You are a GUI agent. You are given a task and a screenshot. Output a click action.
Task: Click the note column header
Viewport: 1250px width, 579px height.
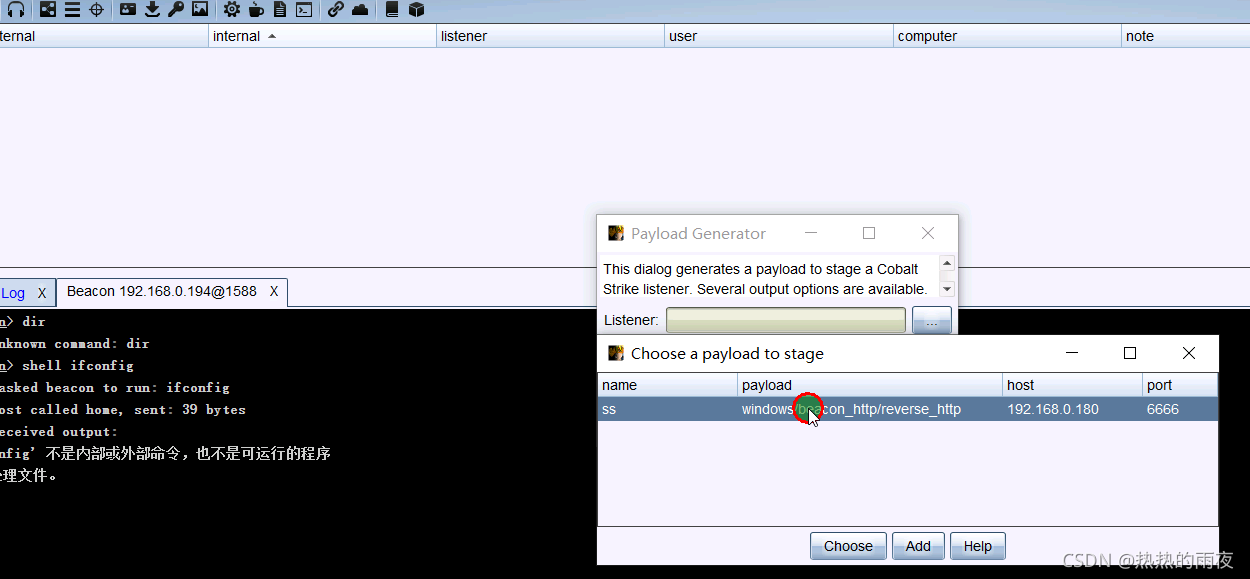[x=1185, y=36]
